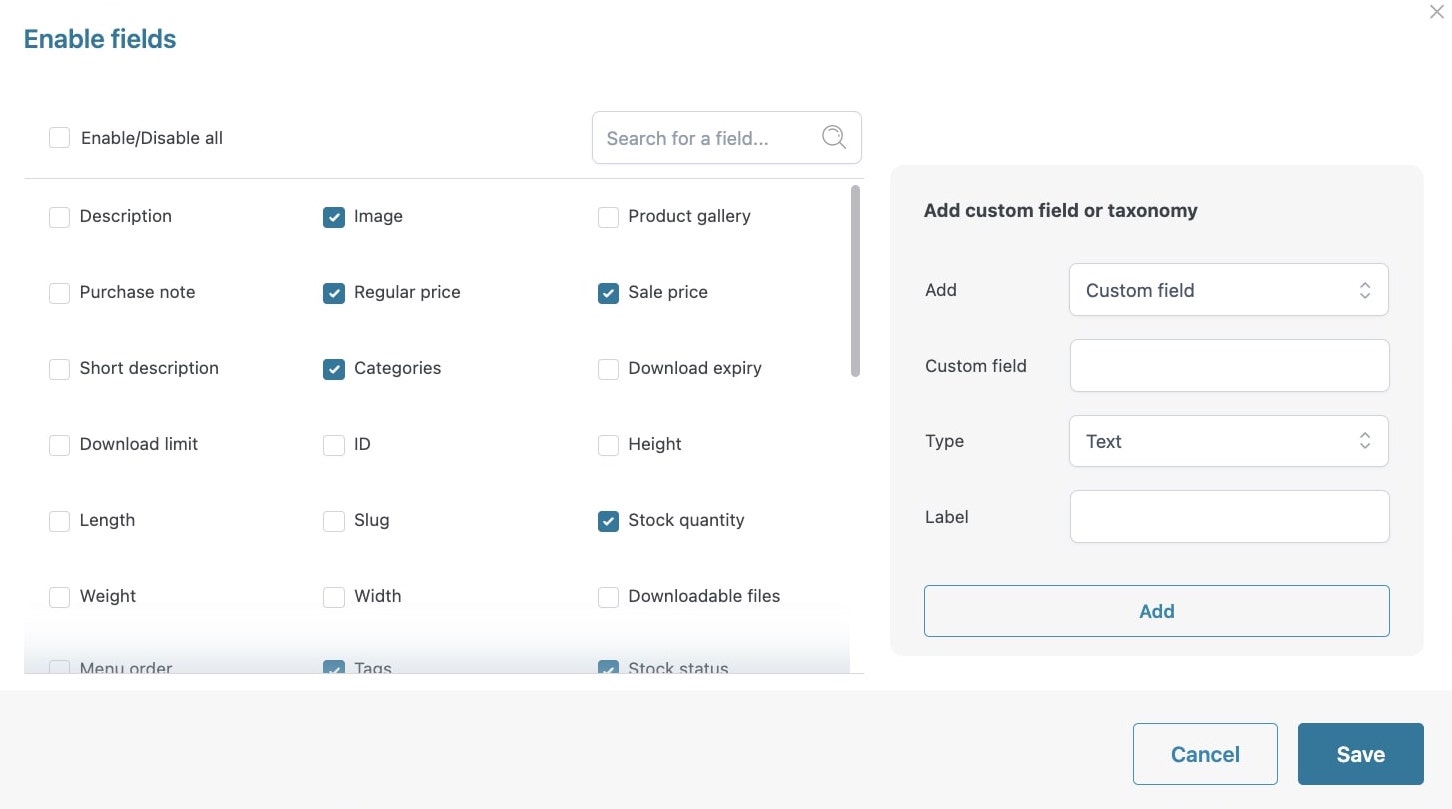Enable the Short description checkbox

click(x=60, y=369)
